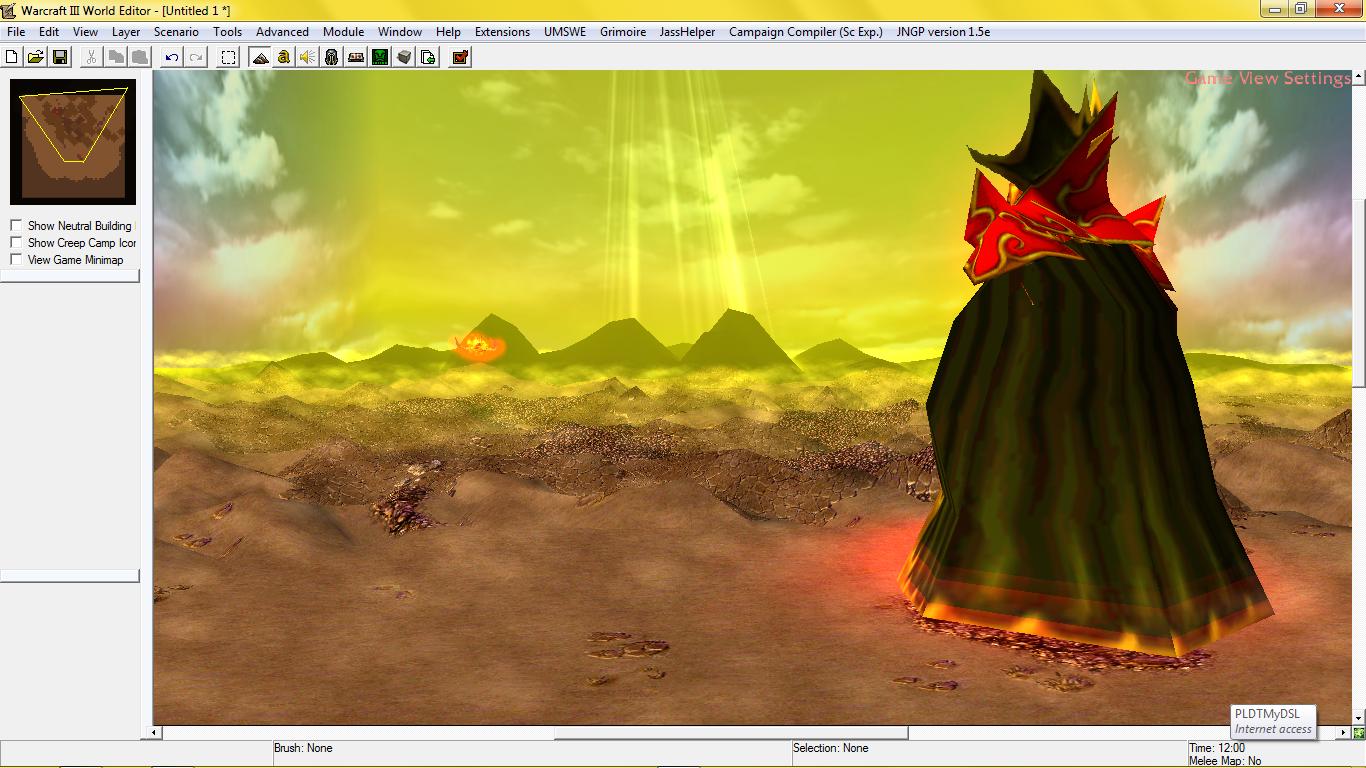Screen dimensions: 1366x768
Task: Open the Object Editor helmet icon
Action: (x=332, y=58)
